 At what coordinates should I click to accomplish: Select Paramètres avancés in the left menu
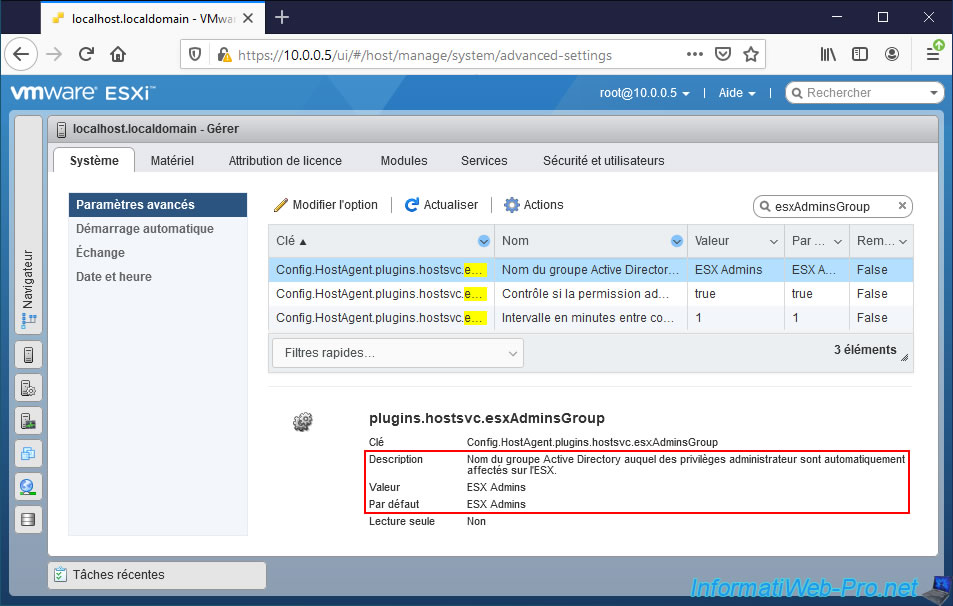point(158,205)
